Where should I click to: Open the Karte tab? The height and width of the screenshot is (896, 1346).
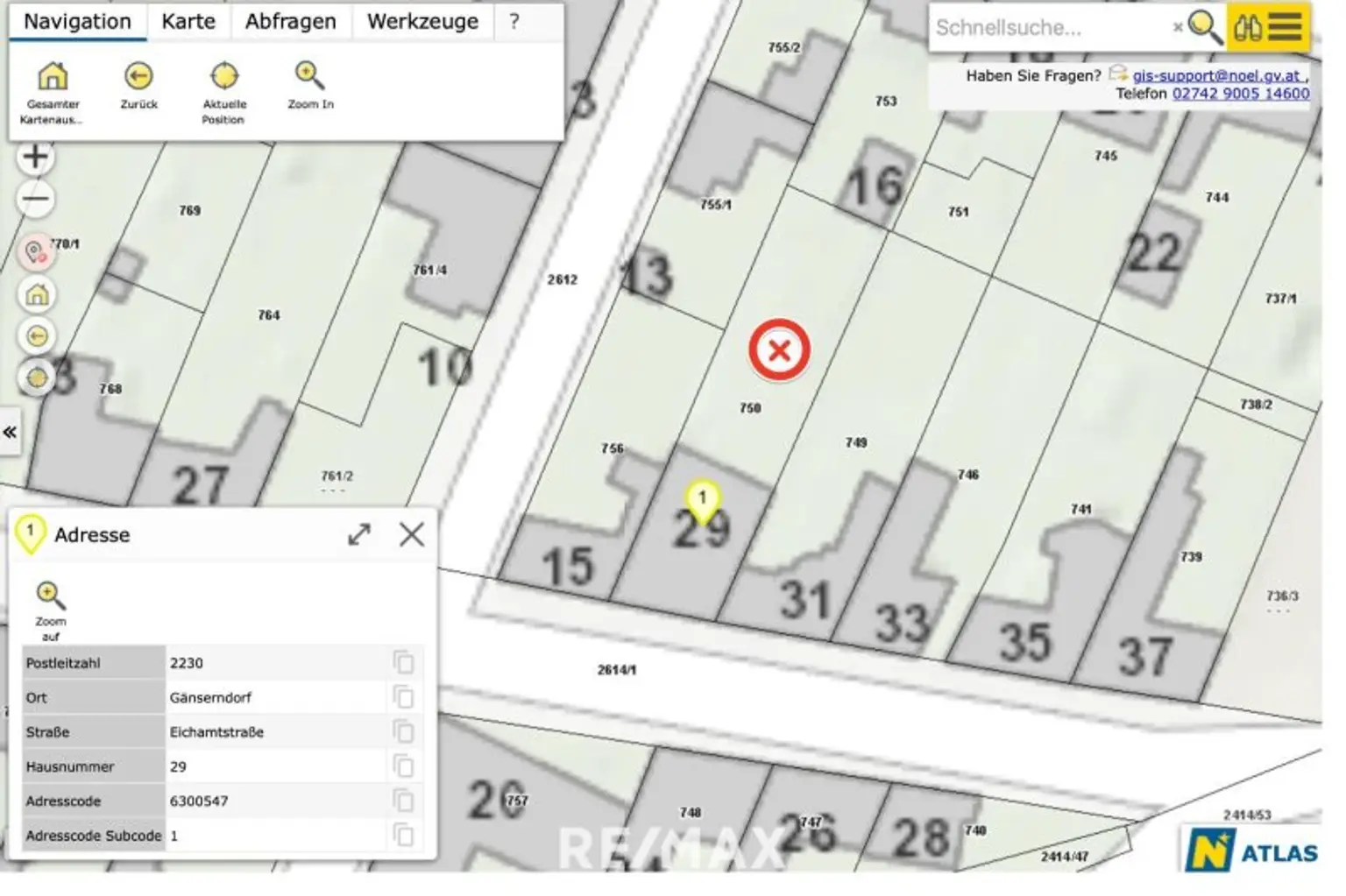click(x=188, y=22)
